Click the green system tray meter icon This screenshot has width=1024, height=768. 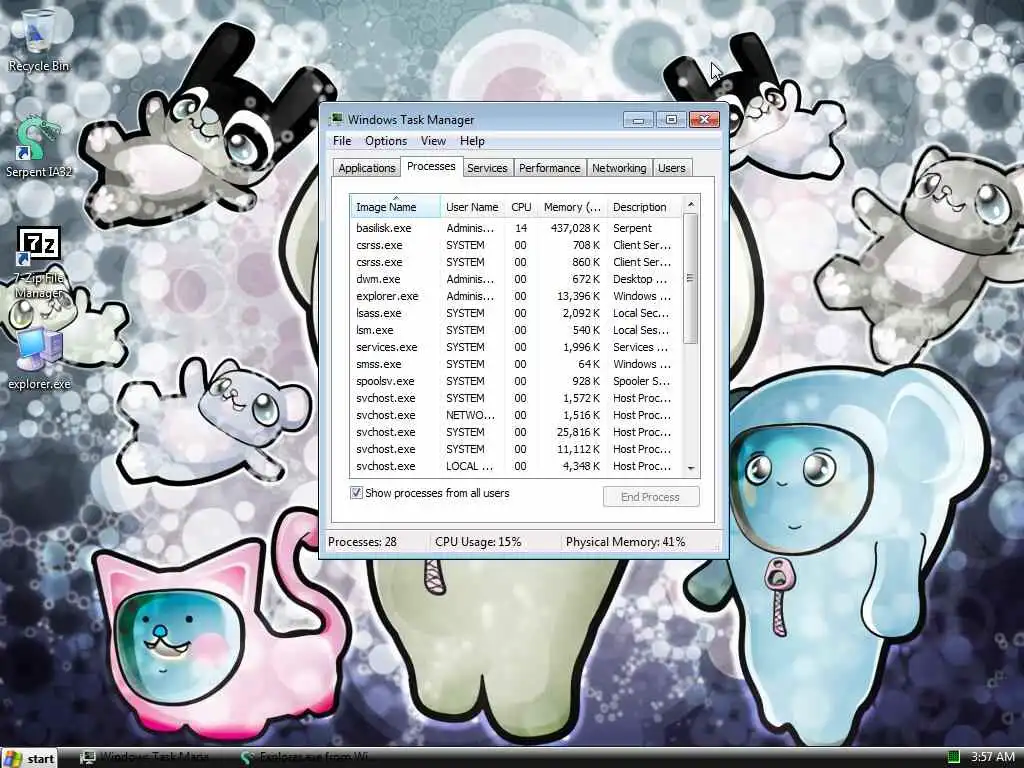(953, 757)
